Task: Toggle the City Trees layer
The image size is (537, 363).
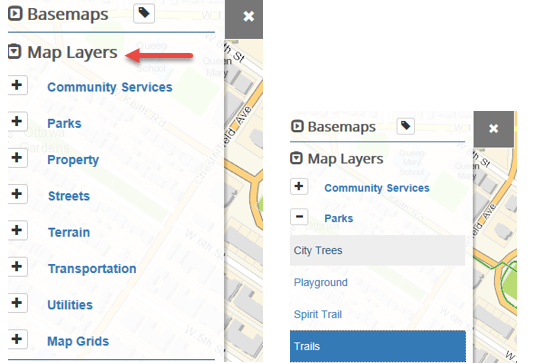Action: (x=377, y=250)
